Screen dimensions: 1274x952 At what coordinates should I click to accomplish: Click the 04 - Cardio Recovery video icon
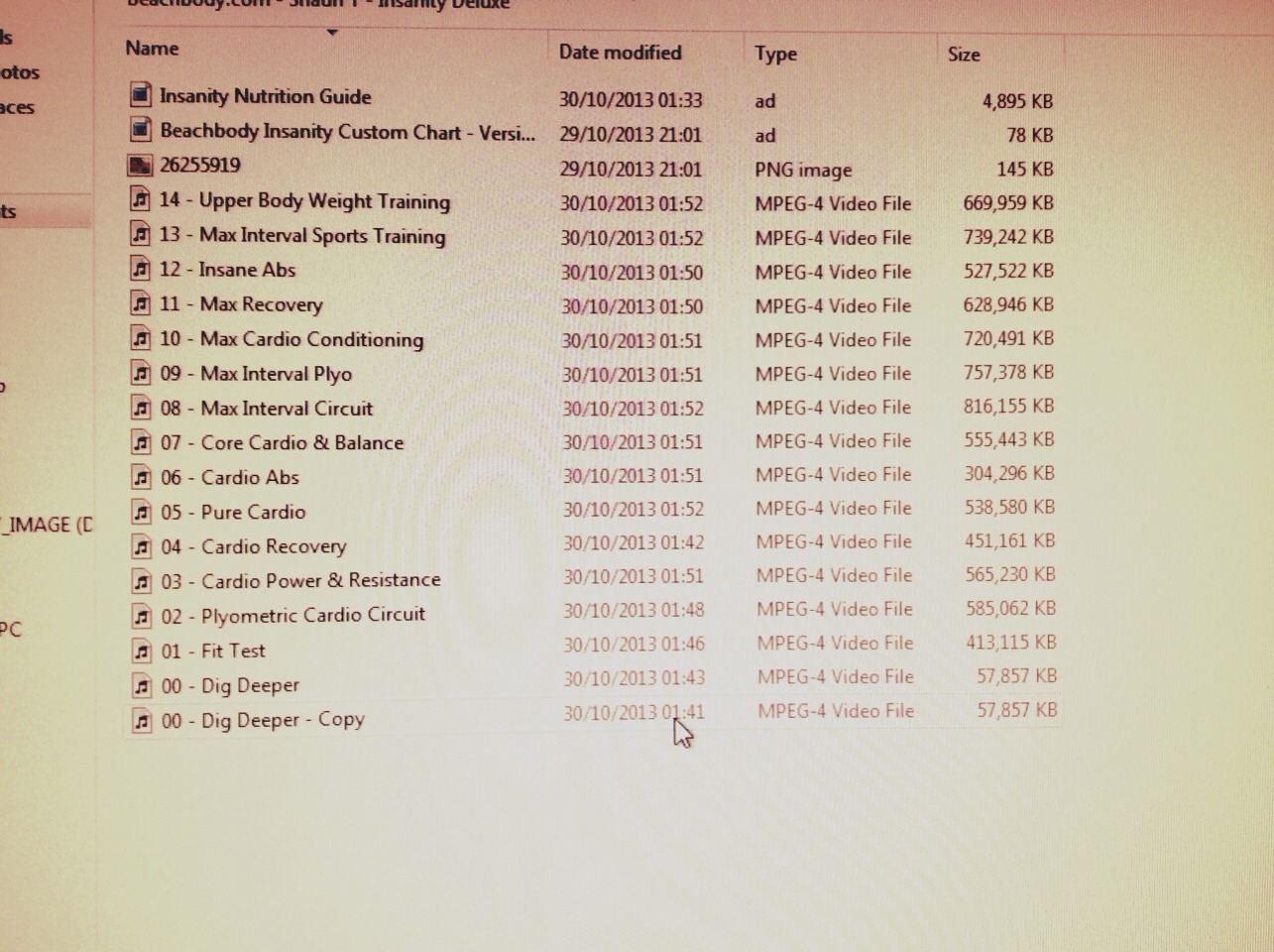142,546
